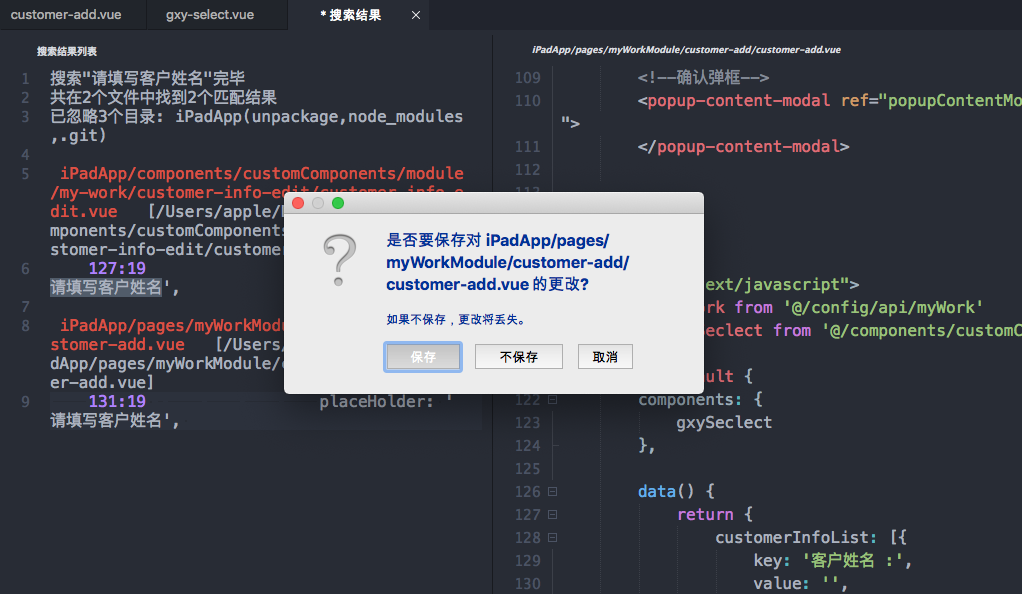Click the question mark icon in dialog

[340, 262]
